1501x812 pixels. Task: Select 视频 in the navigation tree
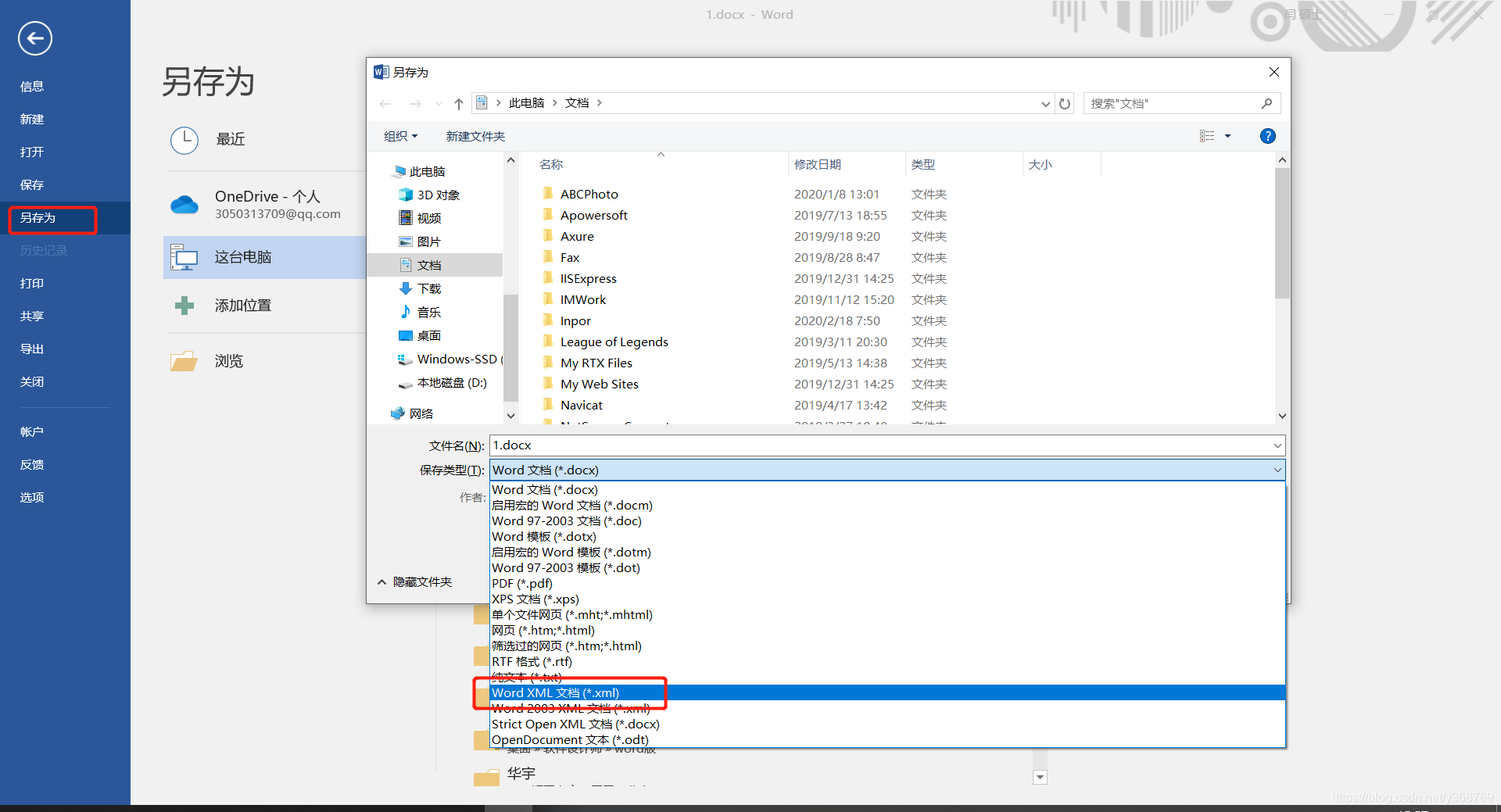(x=421, y=218)
